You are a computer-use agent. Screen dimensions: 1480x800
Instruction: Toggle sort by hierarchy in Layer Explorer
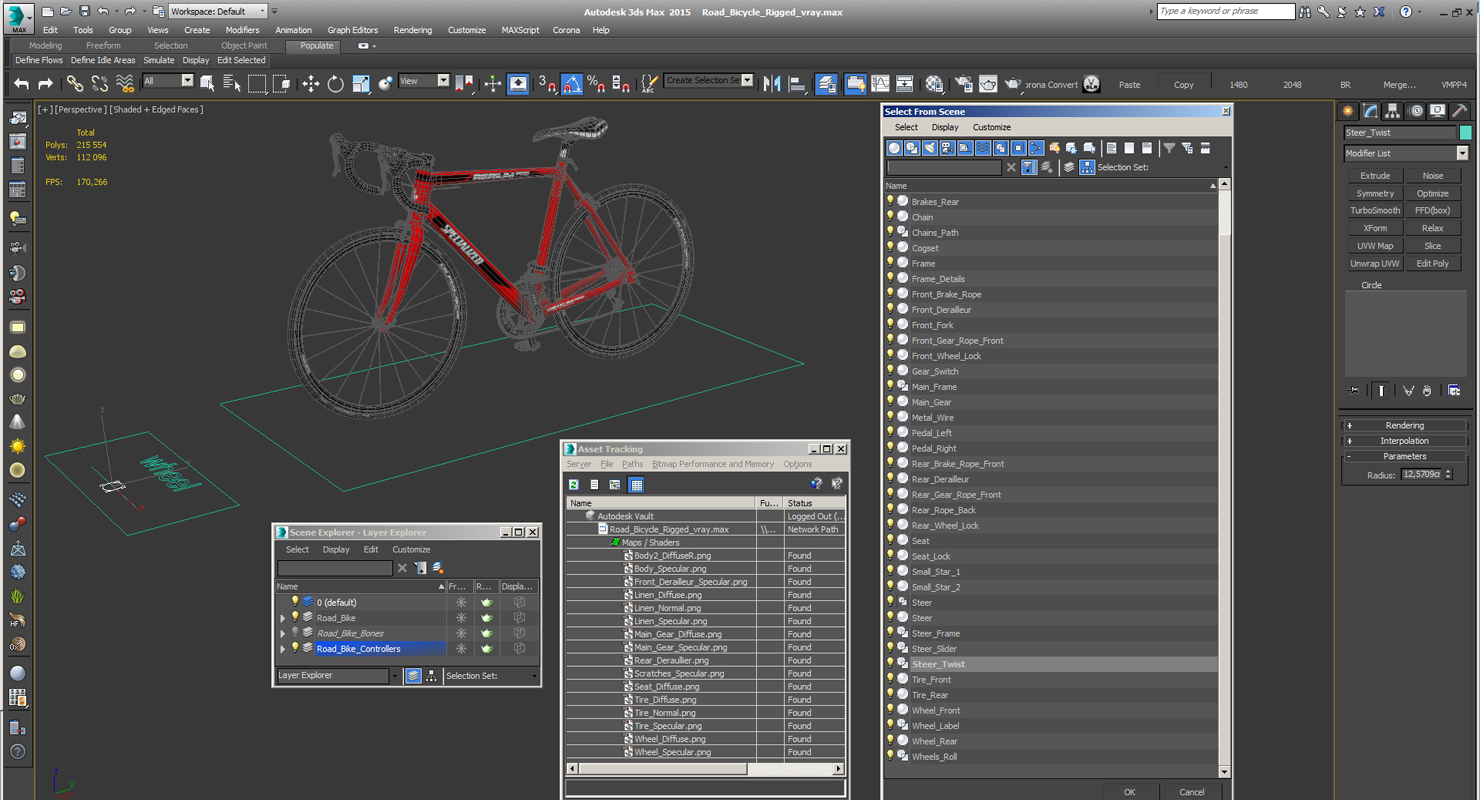click(x=431, y=676)
